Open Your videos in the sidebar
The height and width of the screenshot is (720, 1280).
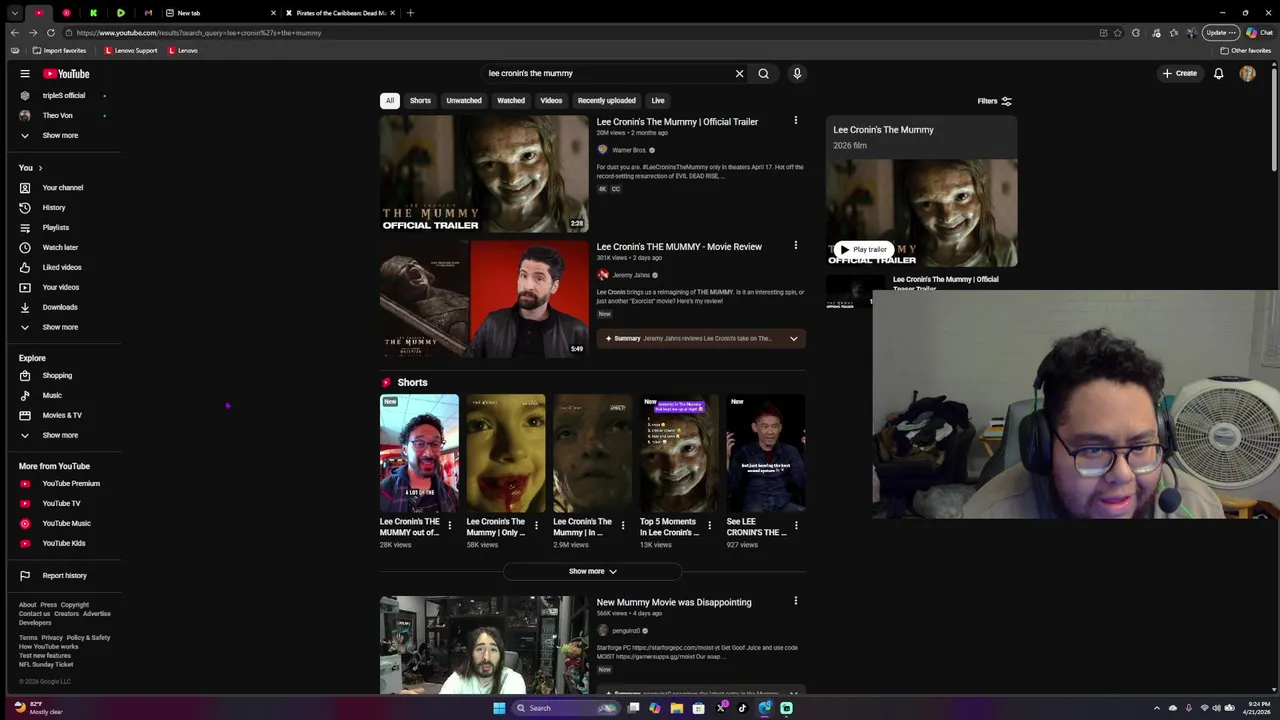[x=60, y=287]
